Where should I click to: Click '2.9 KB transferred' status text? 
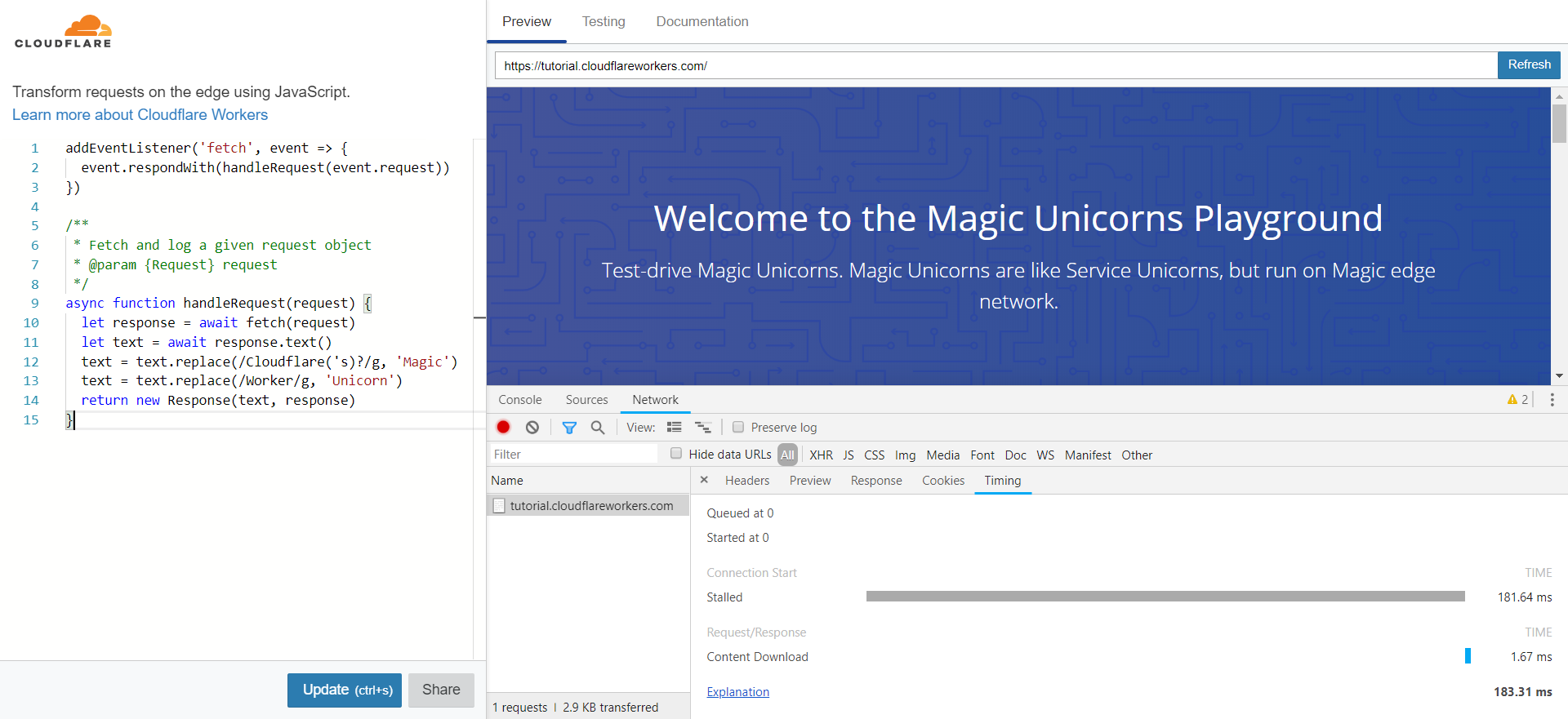[x=610, y=707]
